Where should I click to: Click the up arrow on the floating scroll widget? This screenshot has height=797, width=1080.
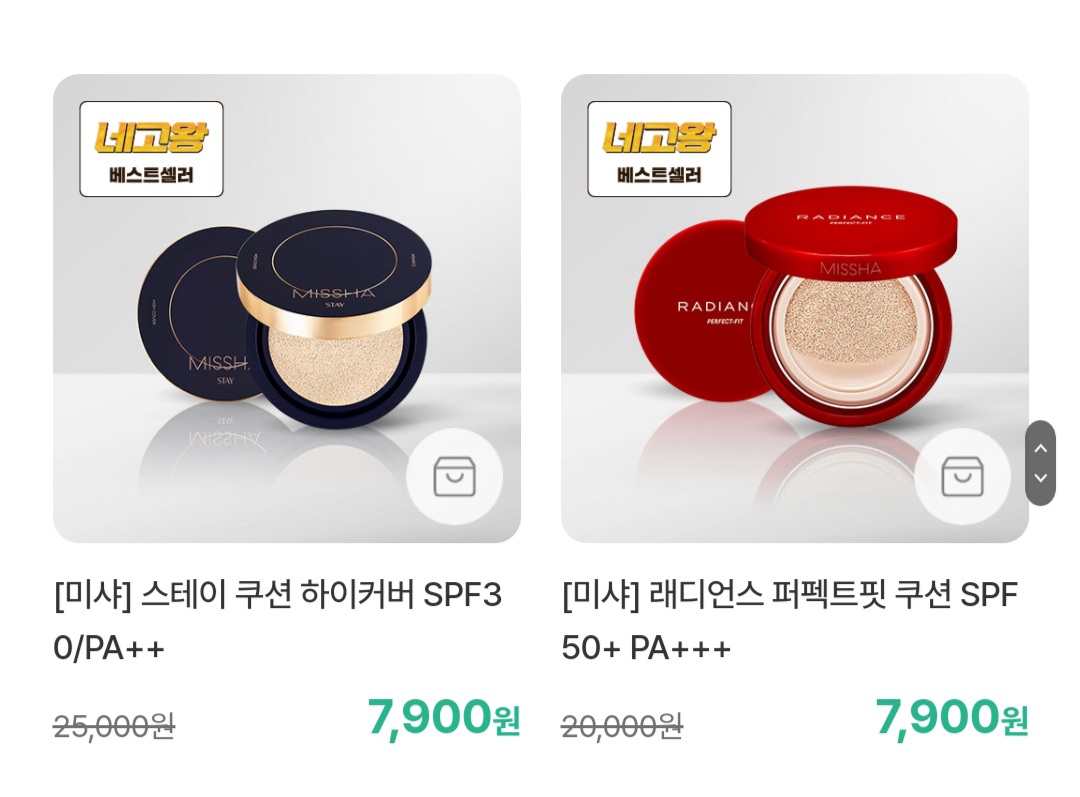[1041, 448]
